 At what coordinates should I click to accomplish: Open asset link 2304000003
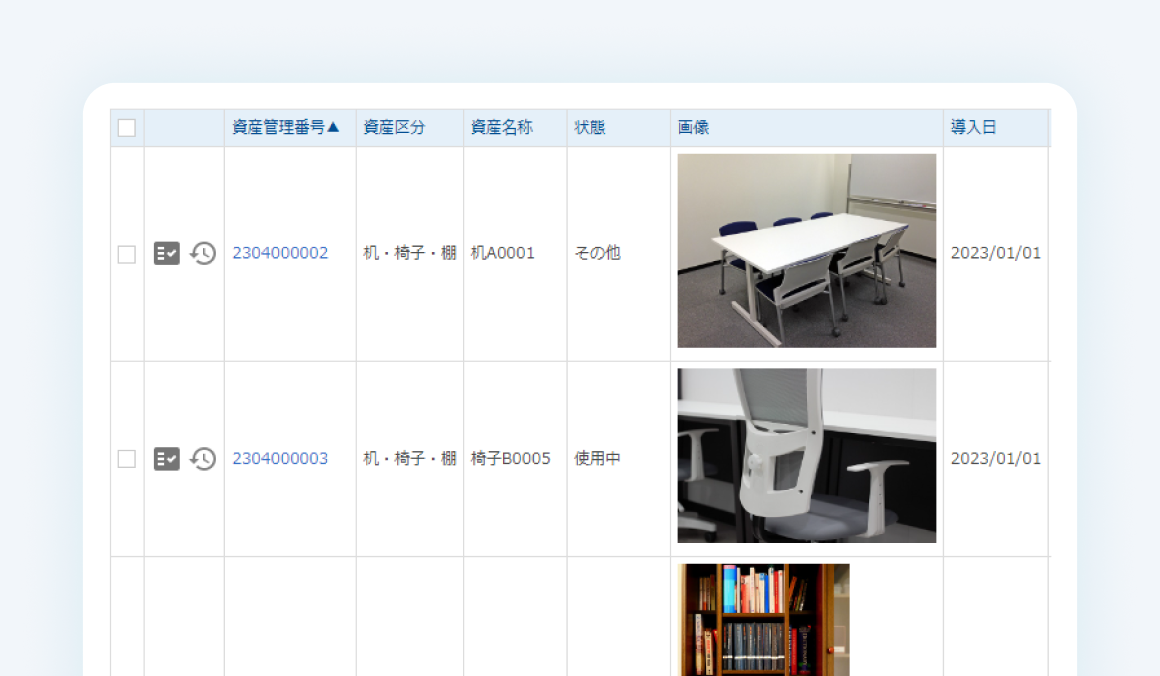(x=280, y=459)
